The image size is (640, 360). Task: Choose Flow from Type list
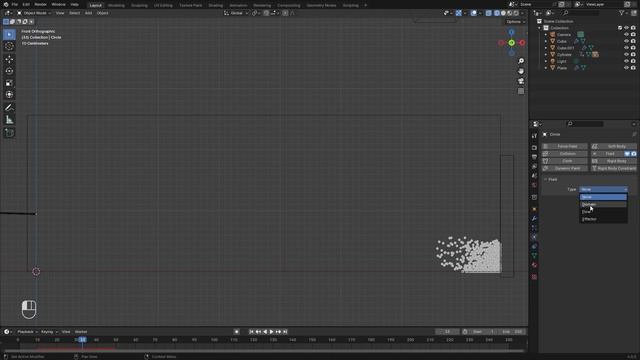[x=603, y=212]
